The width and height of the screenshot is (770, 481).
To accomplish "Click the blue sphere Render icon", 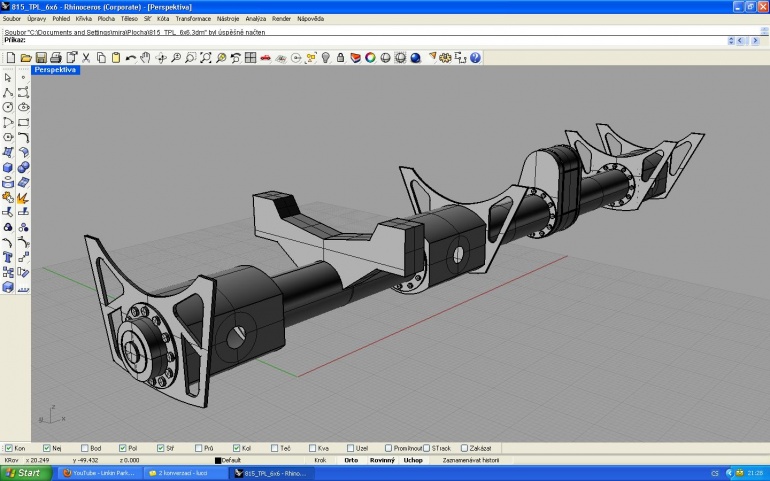I will pyautogui.click(x=415, y=58).
